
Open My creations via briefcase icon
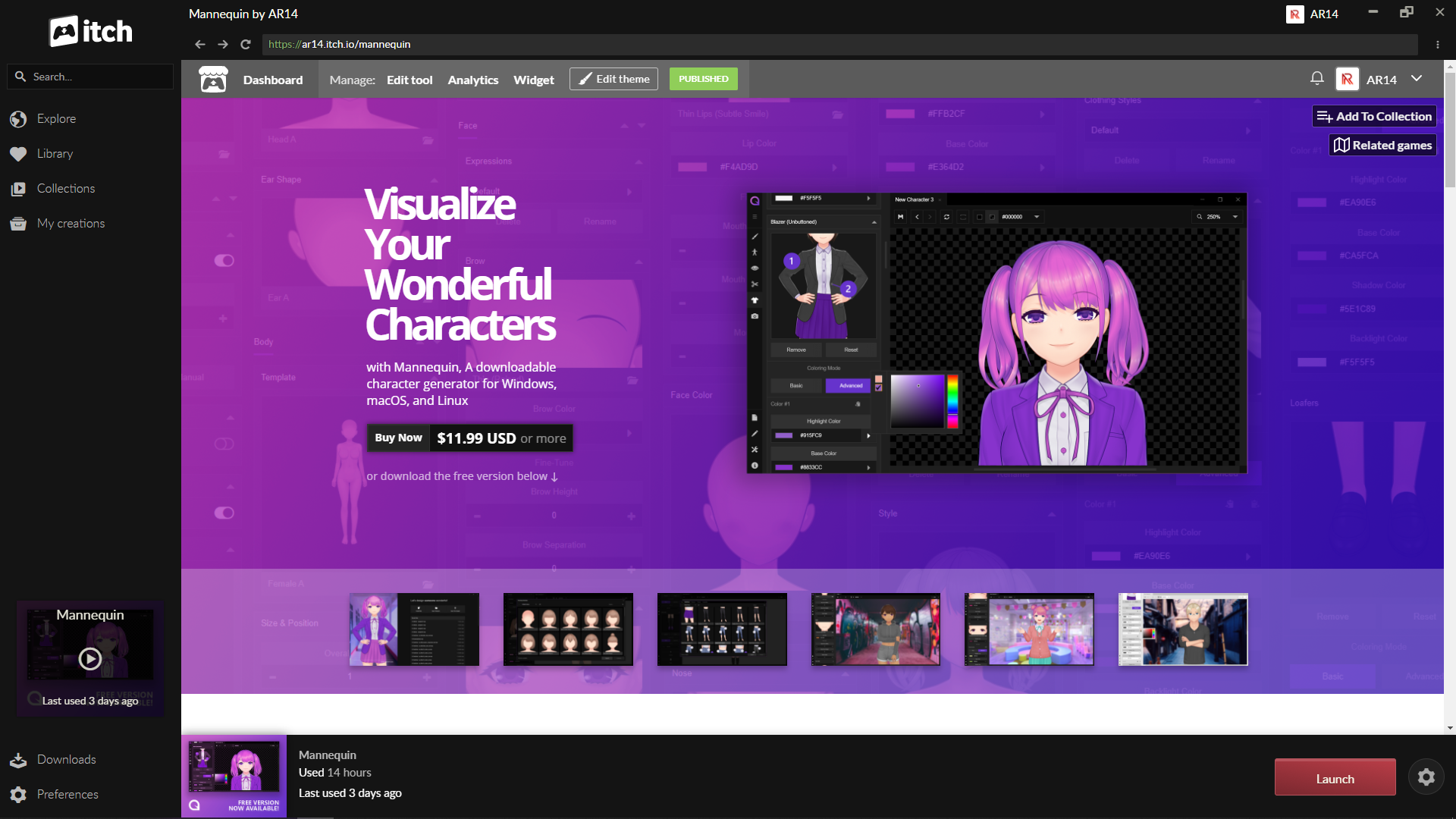[x=18, y=224]
